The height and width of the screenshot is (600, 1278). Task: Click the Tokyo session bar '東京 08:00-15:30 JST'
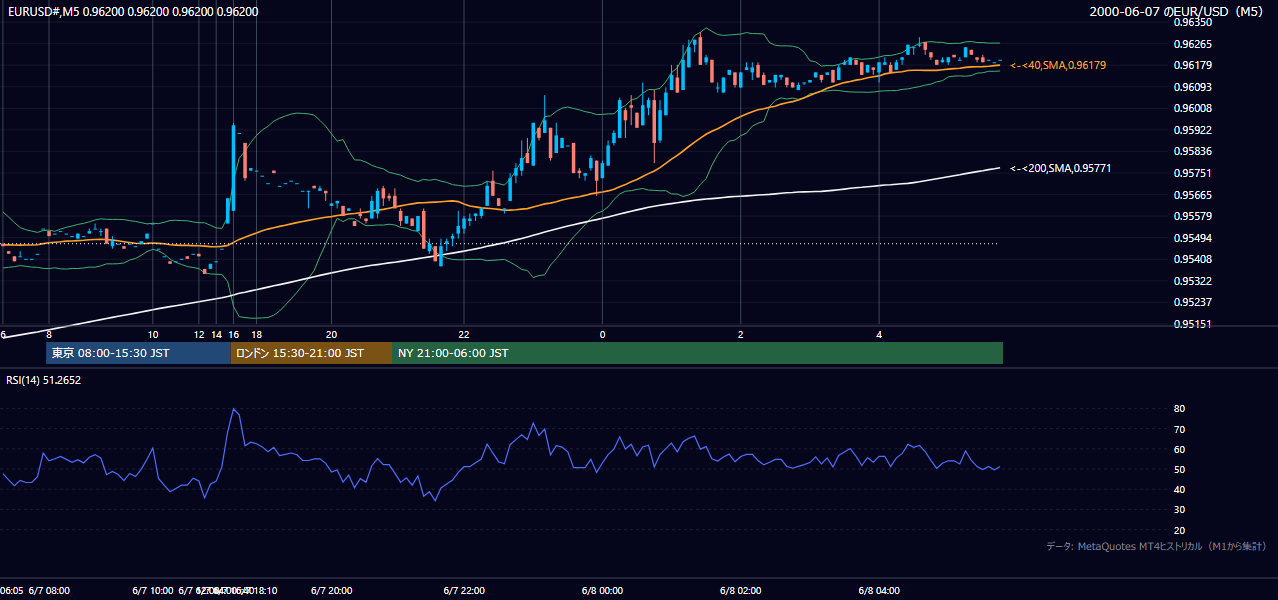[x=138, y=353]
